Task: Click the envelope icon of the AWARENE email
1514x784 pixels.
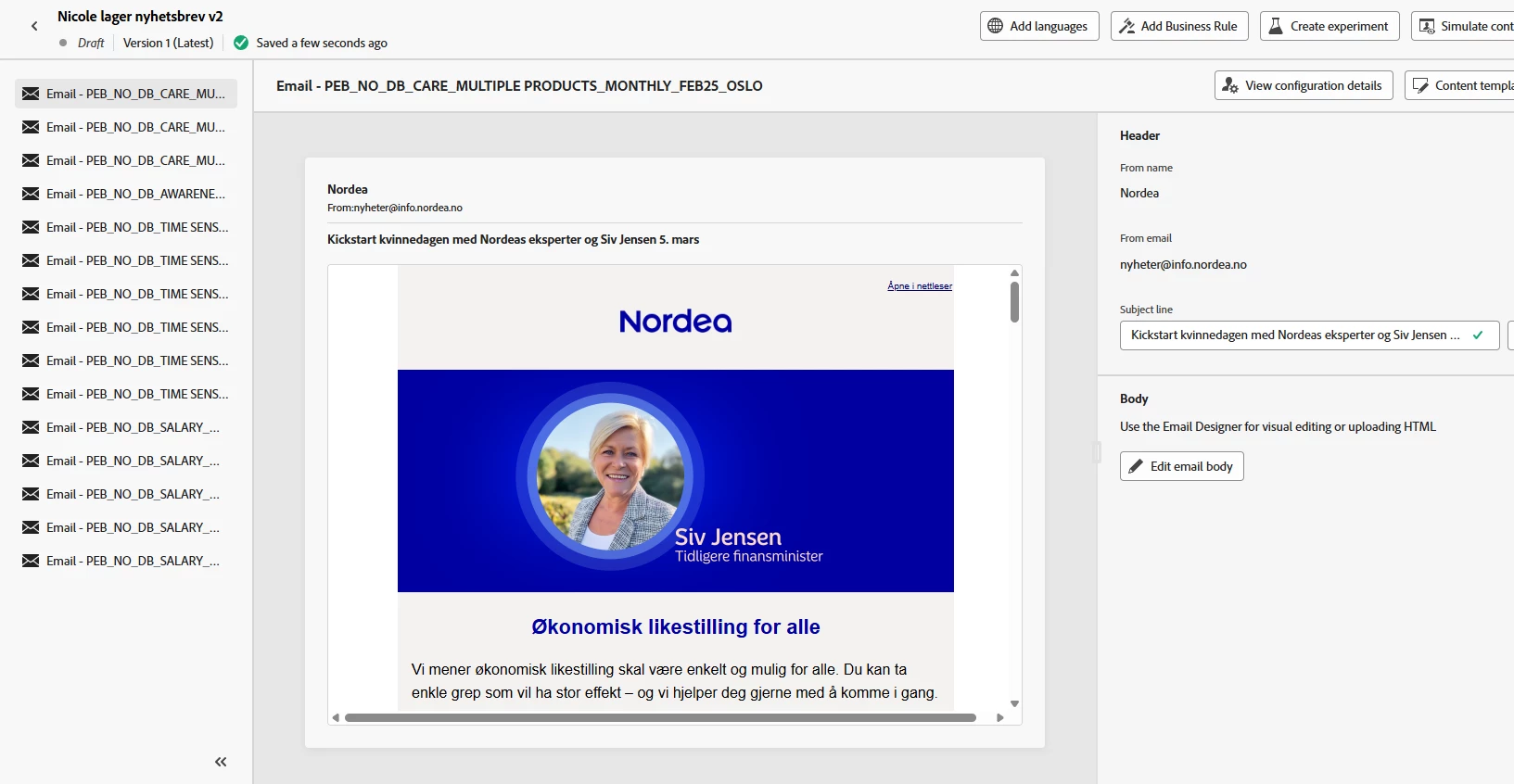Action: click(31, 194)
